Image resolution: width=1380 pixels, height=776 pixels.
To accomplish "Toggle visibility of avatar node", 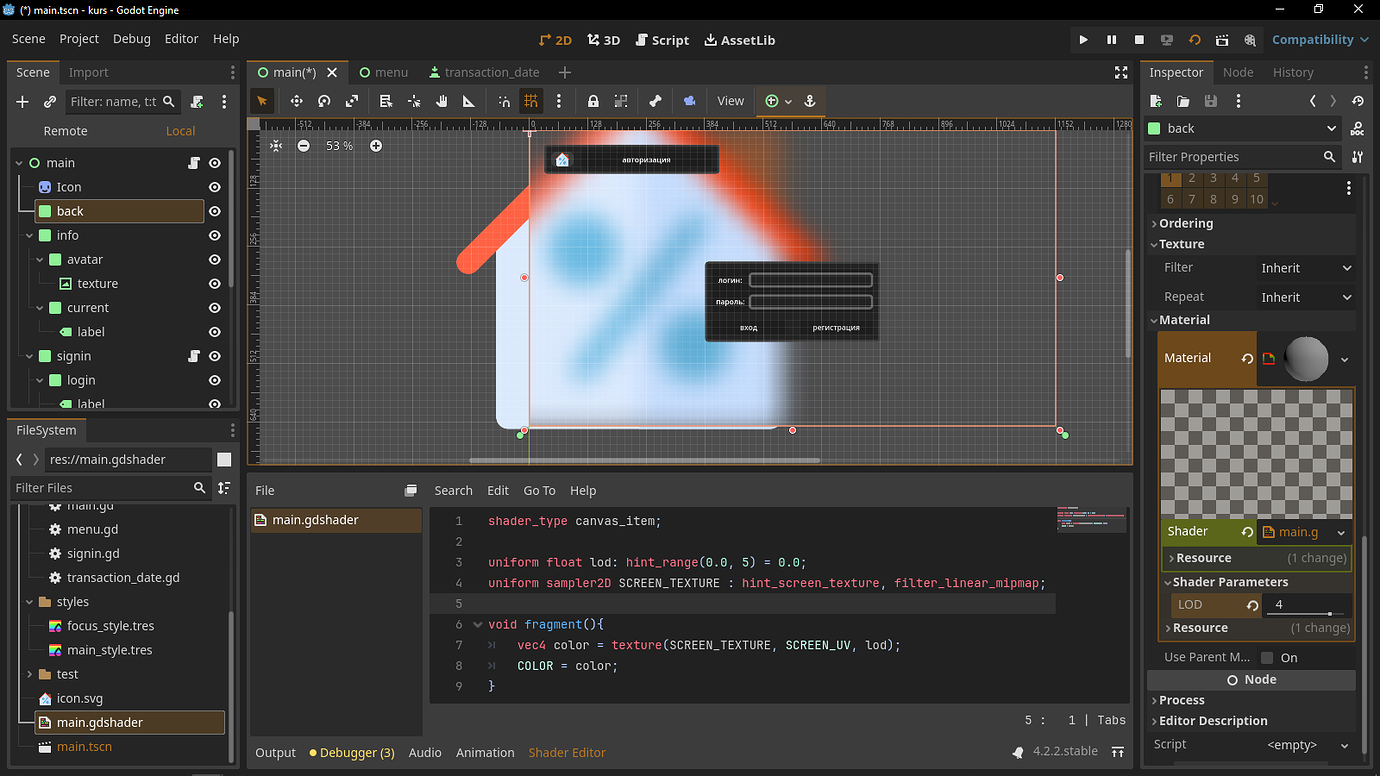I will point(214,259).
